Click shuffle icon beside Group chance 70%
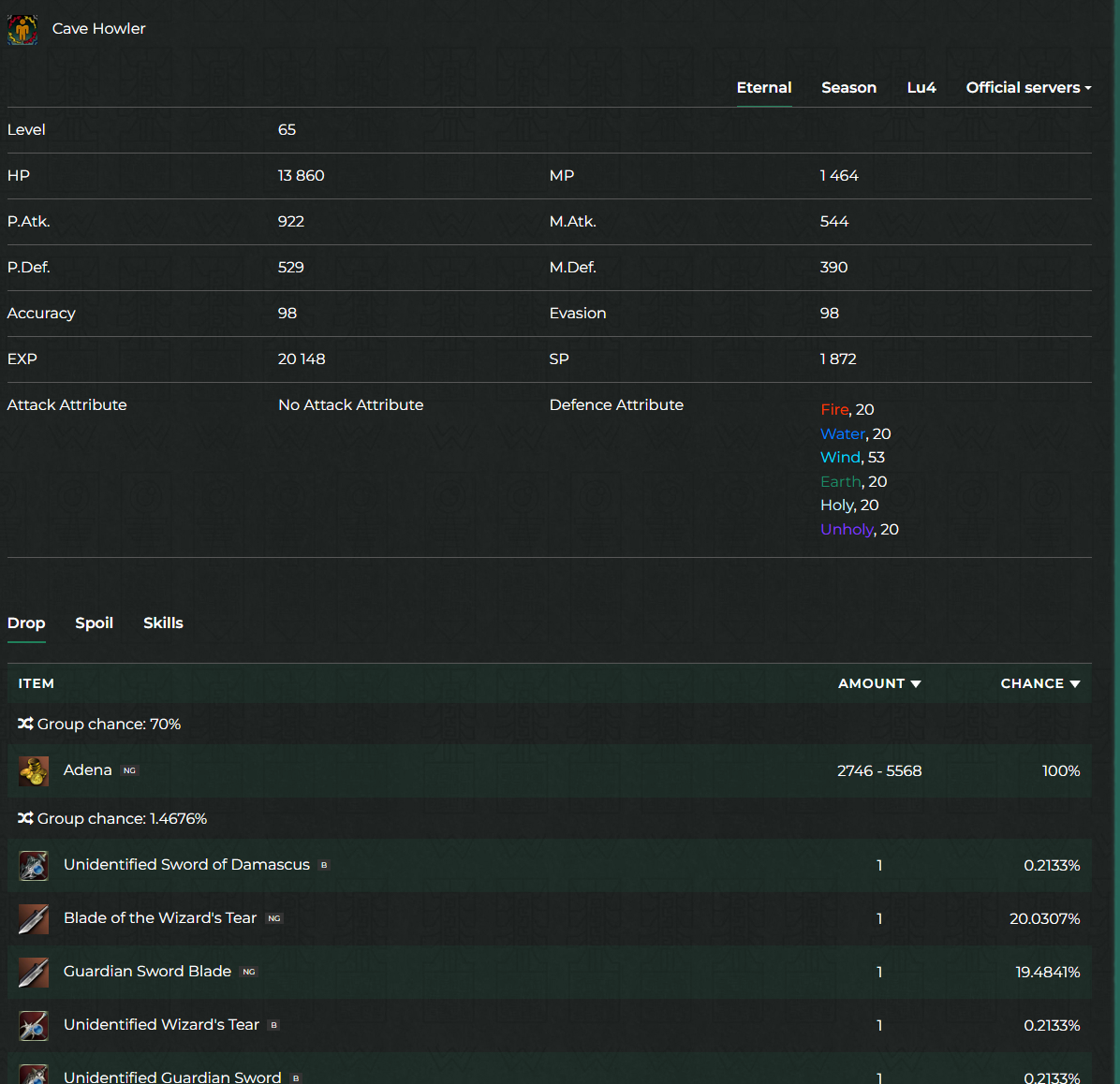The width and height of the screenshot is (1120, 1084). coord(25,724)
